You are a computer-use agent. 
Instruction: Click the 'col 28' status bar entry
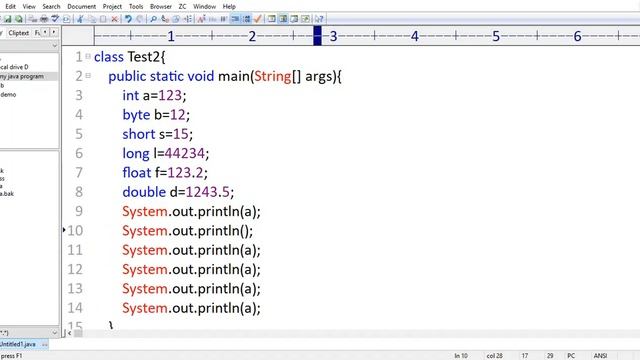(x=494, y=356)
